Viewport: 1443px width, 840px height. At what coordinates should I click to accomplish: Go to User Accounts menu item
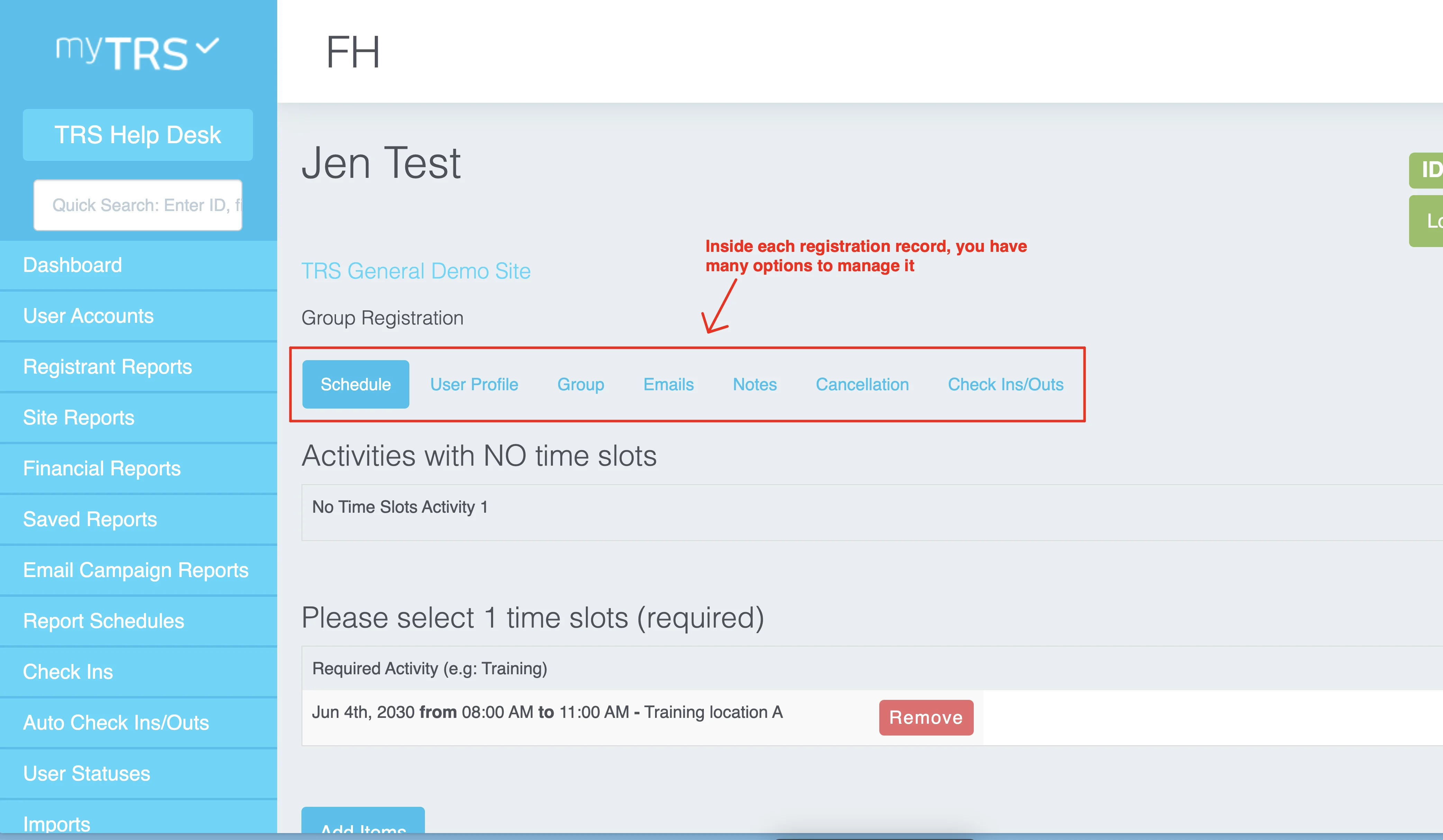(138, 316)
